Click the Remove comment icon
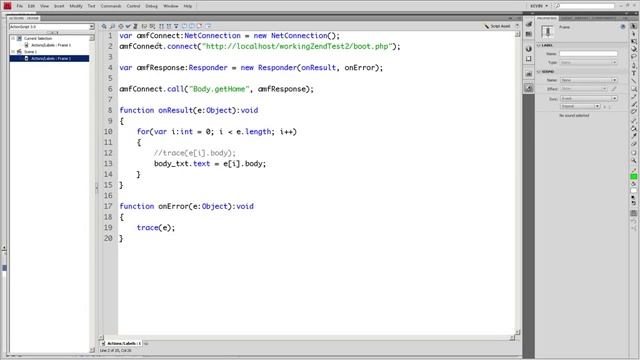 199,26
